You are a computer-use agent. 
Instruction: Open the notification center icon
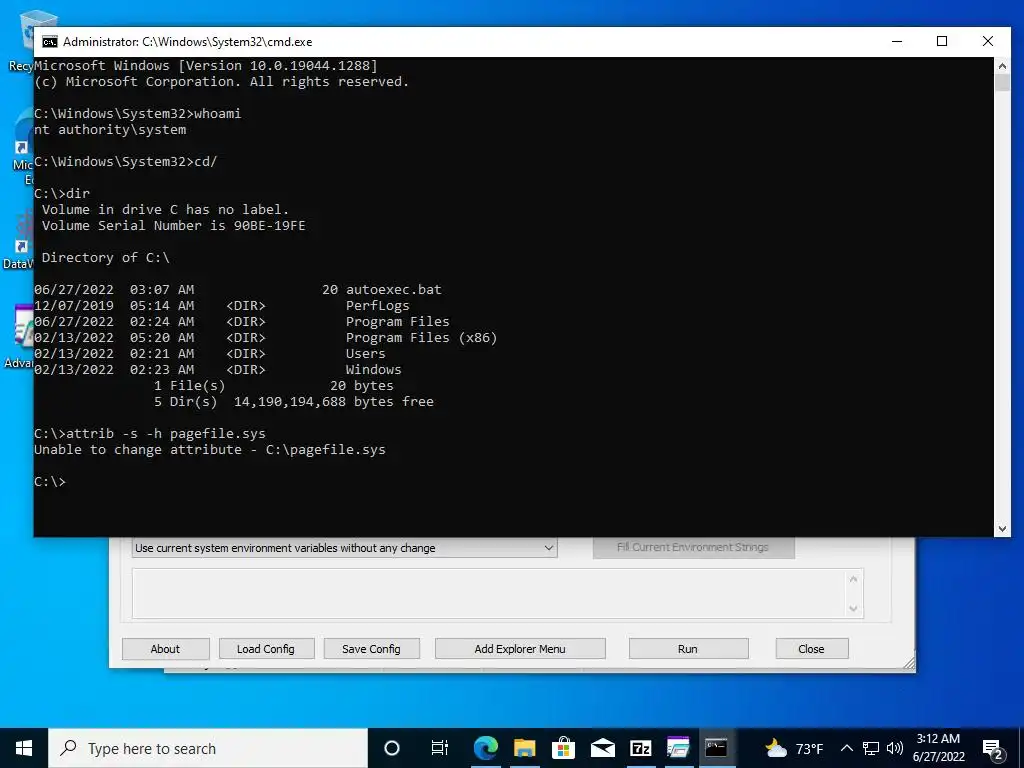pyautogui.click(x=993, y=748)
